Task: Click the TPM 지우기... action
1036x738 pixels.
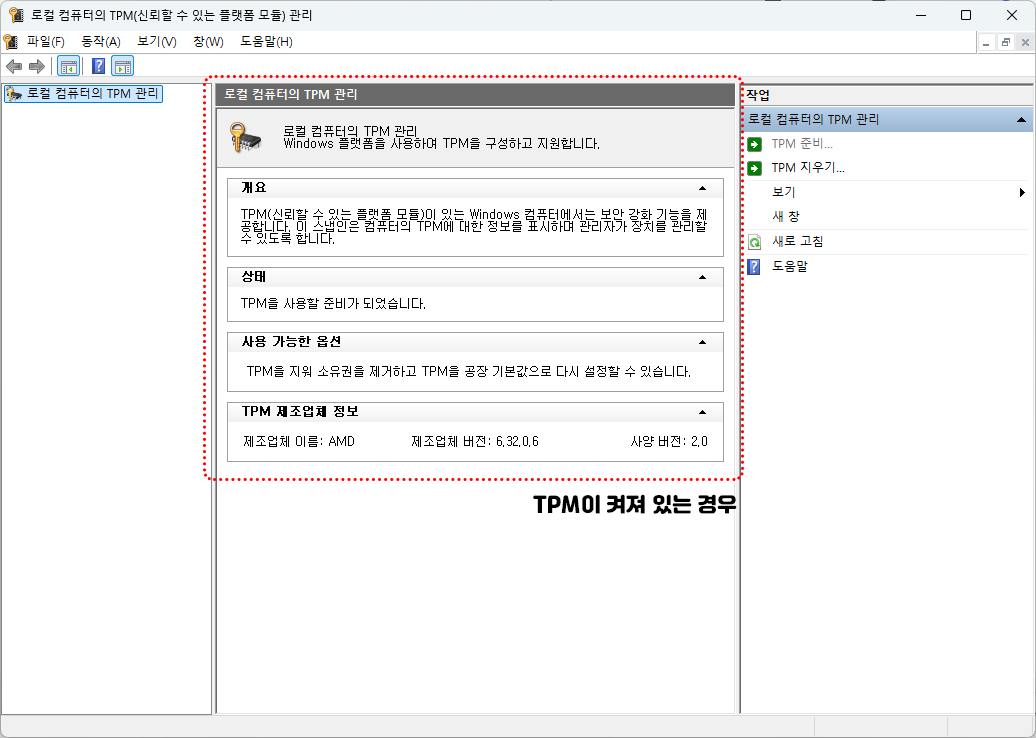Action: click(808, 168)
